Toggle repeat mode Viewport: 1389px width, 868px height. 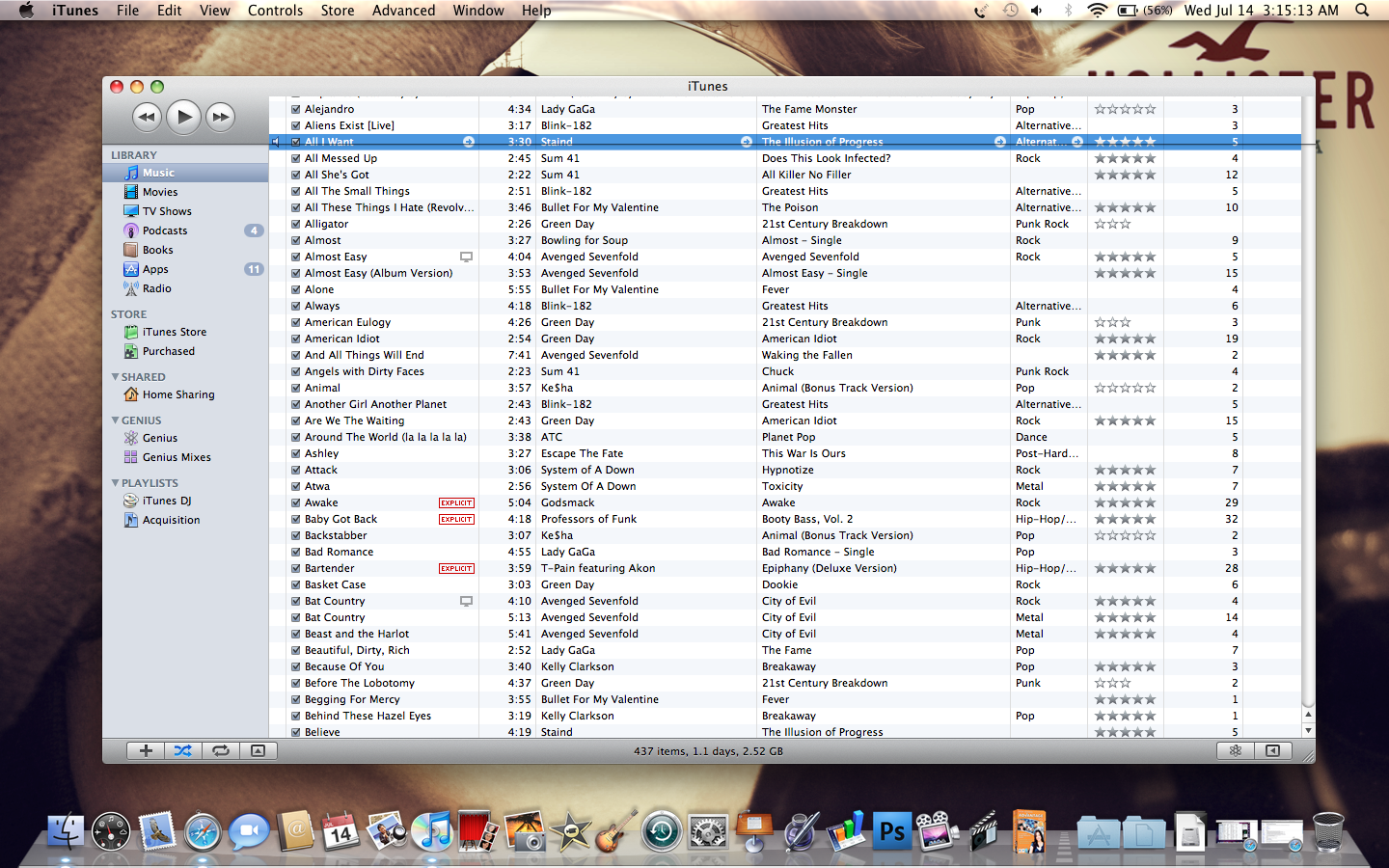click(221, 750)
